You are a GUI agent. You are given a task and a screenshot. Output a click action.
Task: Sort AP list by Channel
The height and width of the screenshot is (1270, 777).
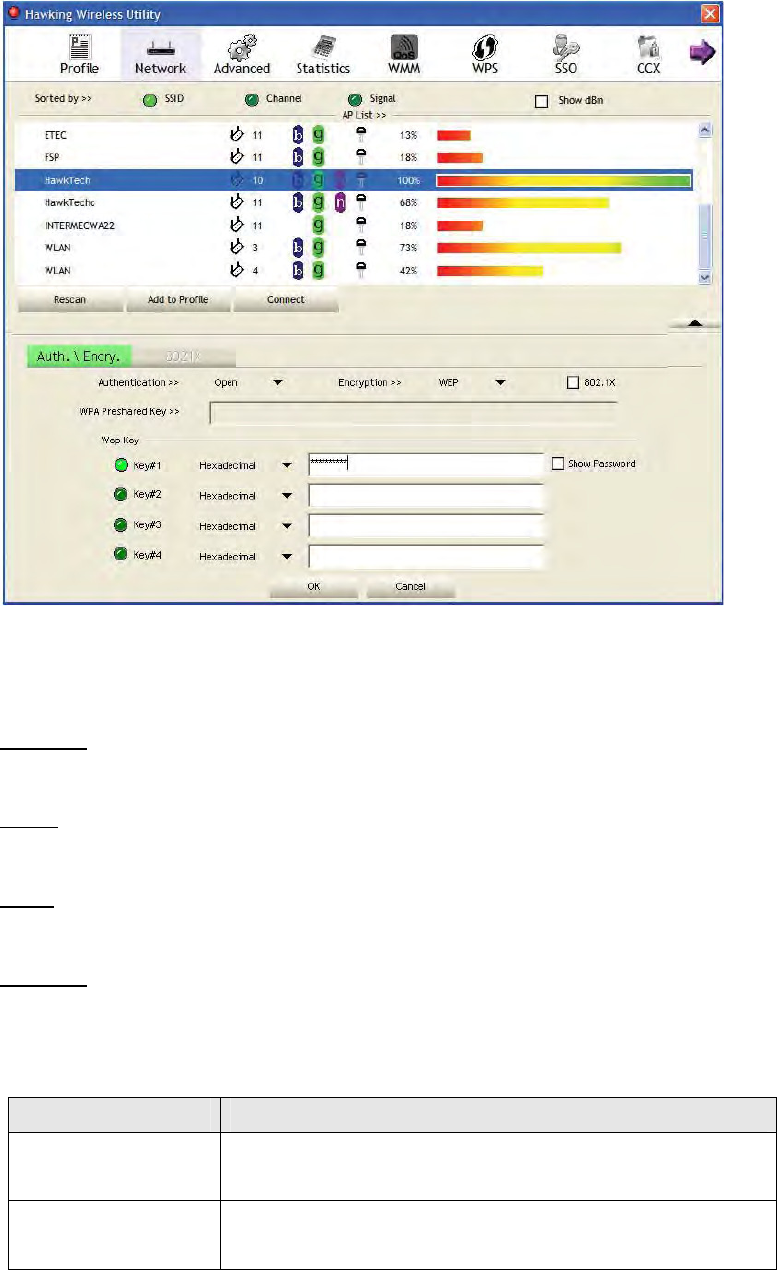click(251, 100)
